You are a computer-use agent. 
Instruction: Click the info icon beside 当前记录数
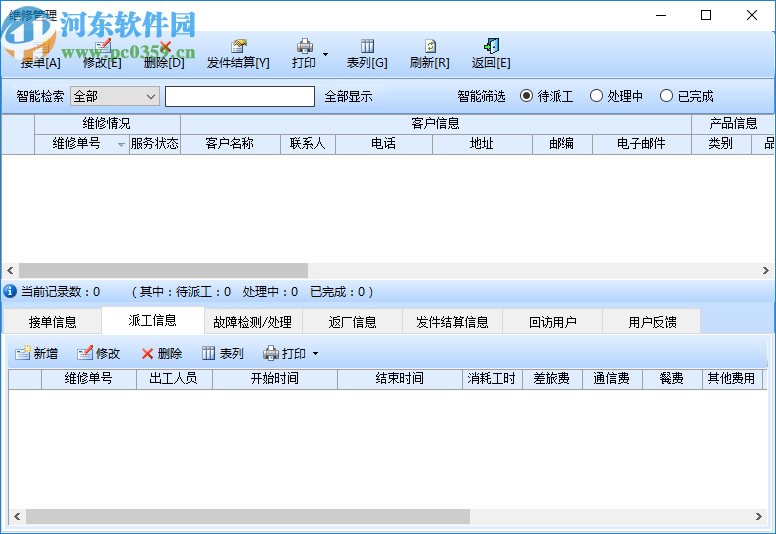[10, 291]
